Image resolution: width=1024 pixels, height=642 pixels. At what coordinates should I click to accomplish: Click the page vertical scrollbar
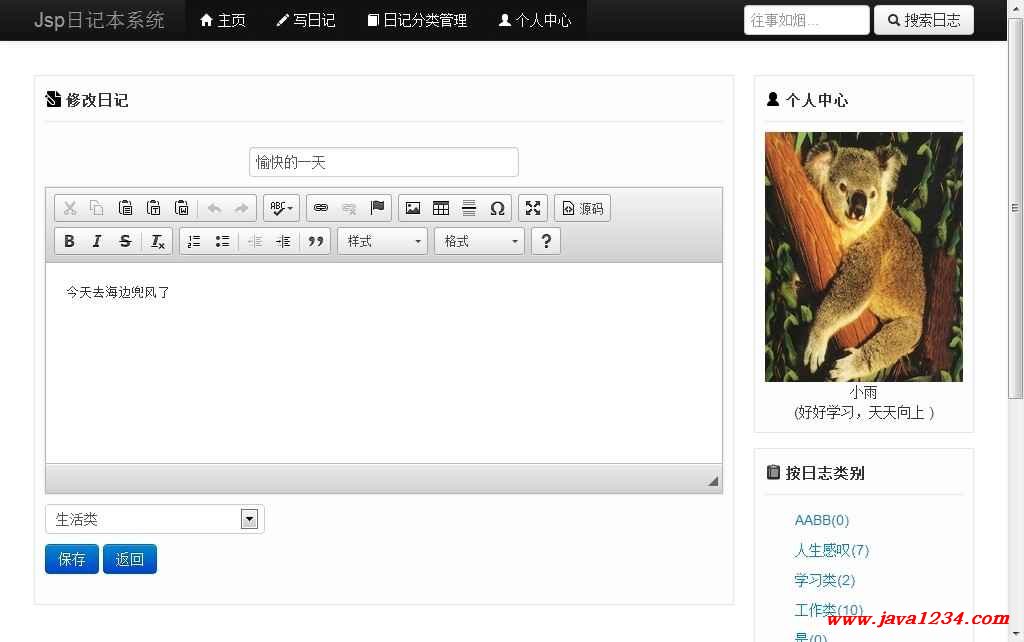[1016, 209]
